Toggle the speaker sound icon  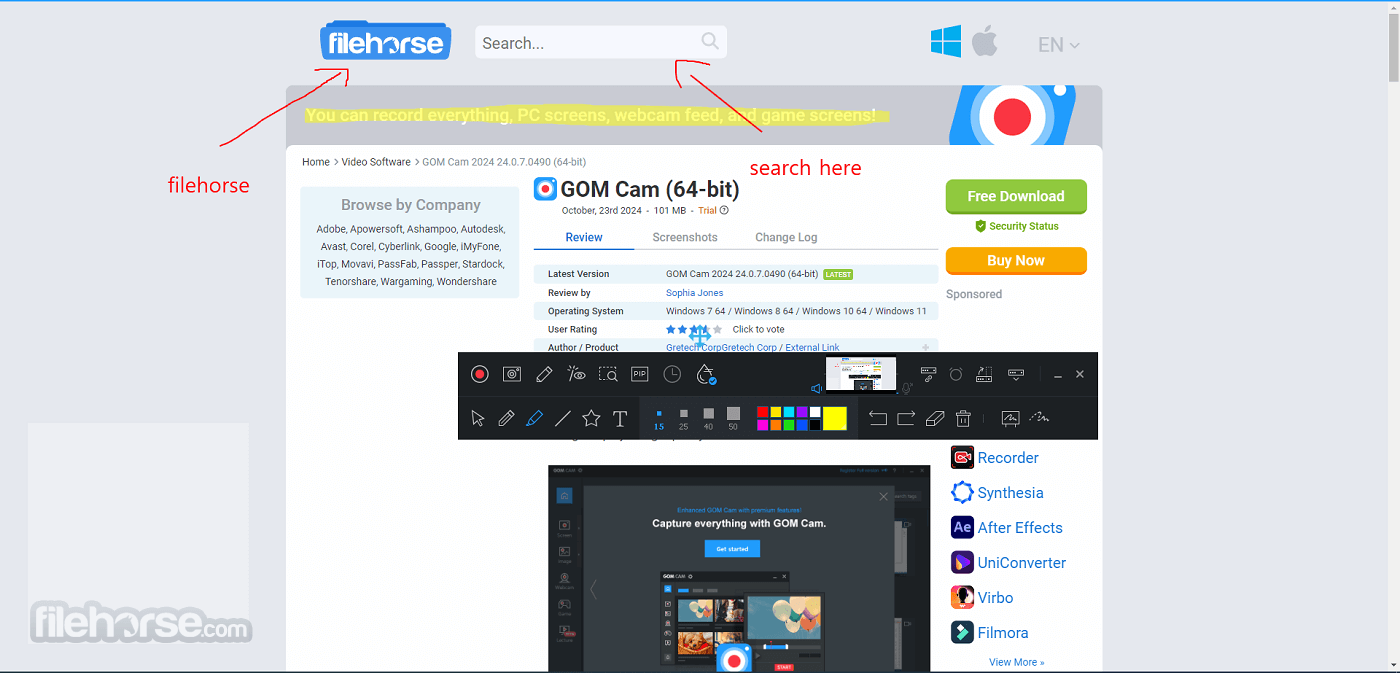click(817, 388)
